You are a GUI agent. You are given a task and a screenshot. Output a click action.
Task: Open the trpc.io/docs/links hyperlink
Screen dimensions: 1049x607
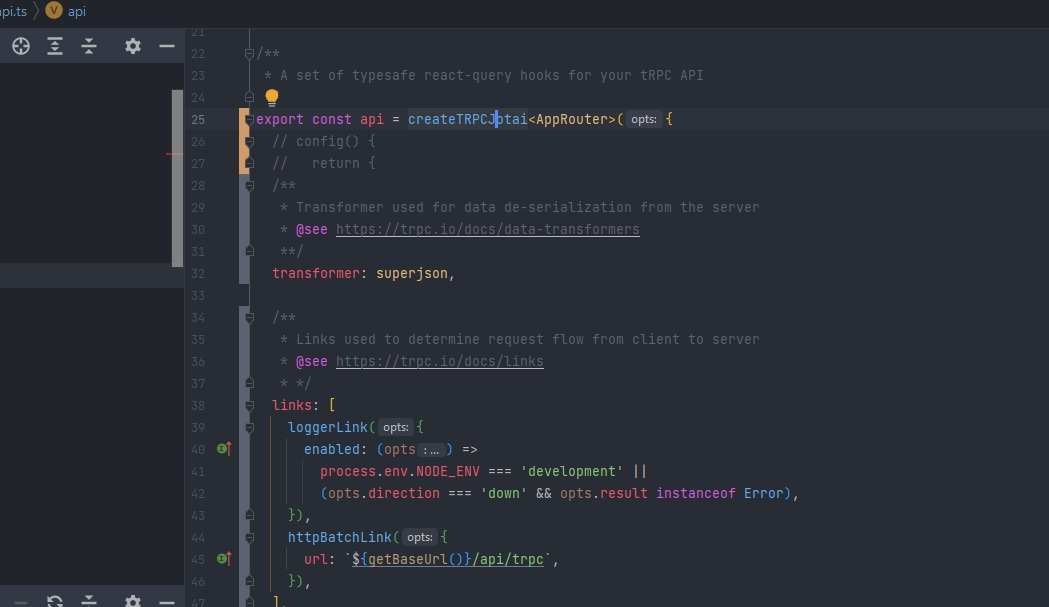[x=440, y=361]
